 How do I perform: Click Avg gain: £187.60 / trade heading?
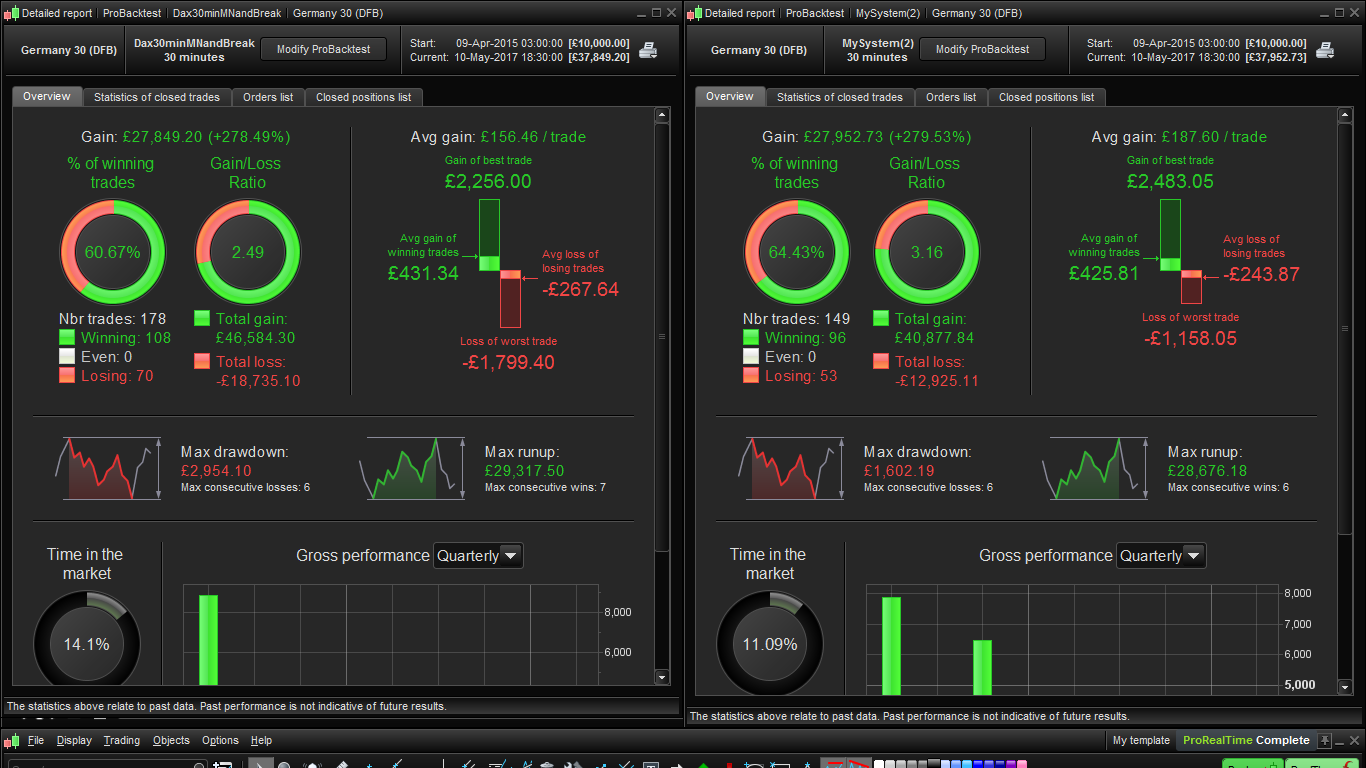[x=1179, y=137]
